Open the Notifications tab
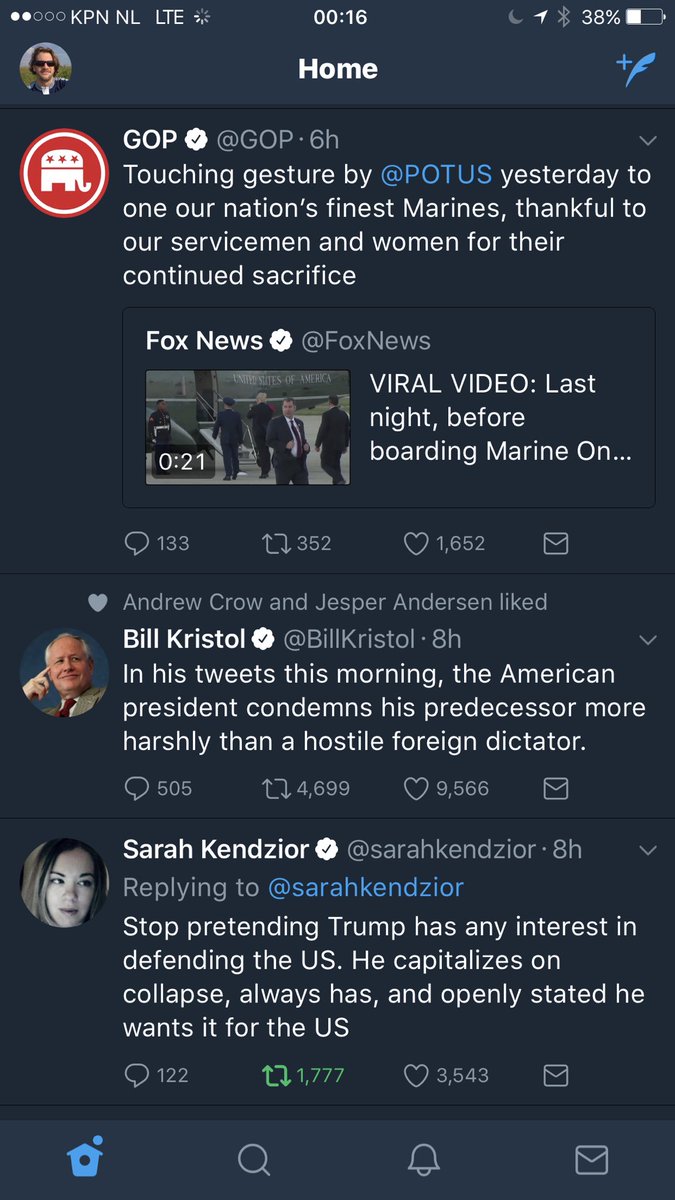675x1200 pixels. coord(424,1159)
